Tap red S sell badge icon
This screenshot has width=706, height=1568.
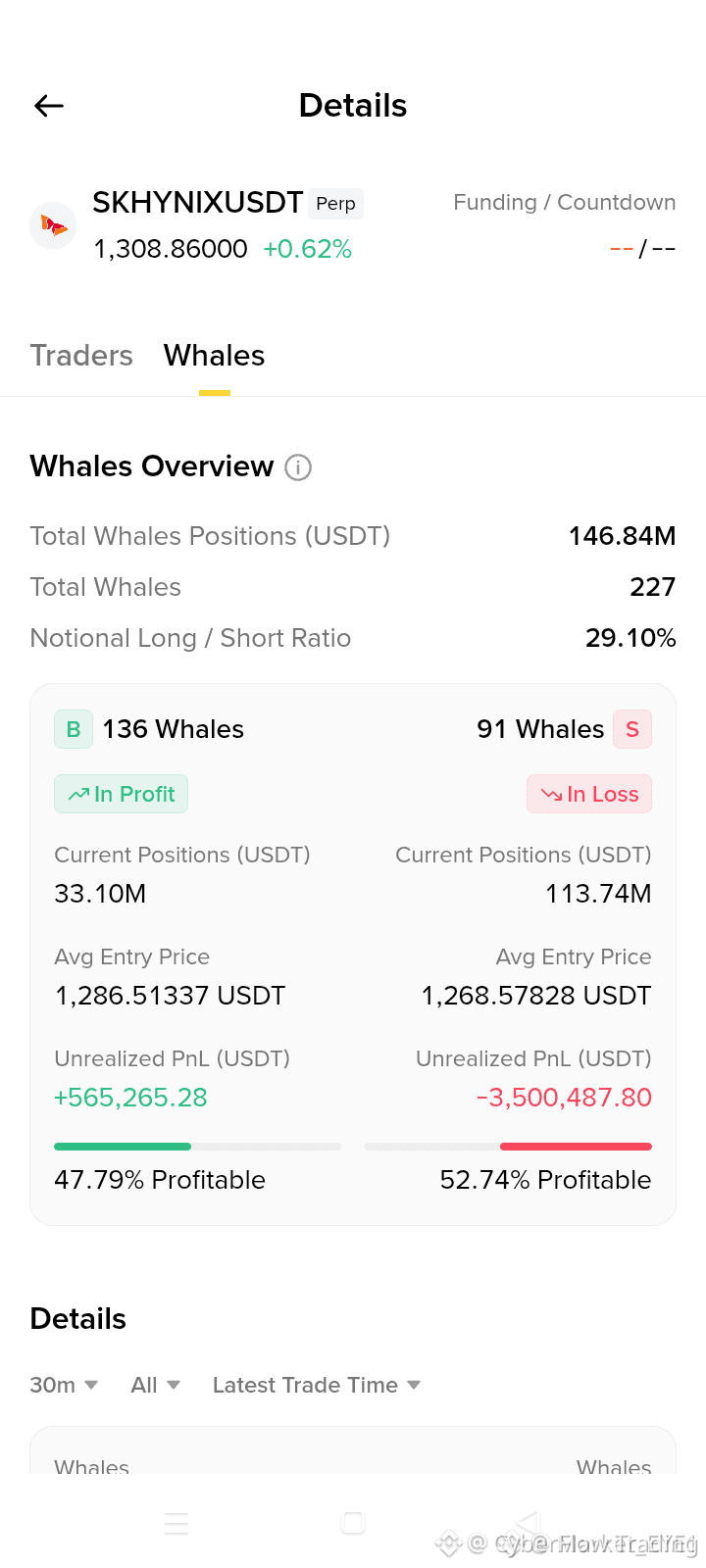(632, 729)
